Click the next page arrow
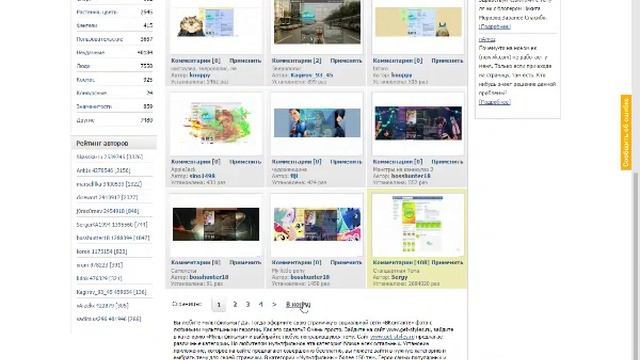640x360 pixels. tap(274, 304)
